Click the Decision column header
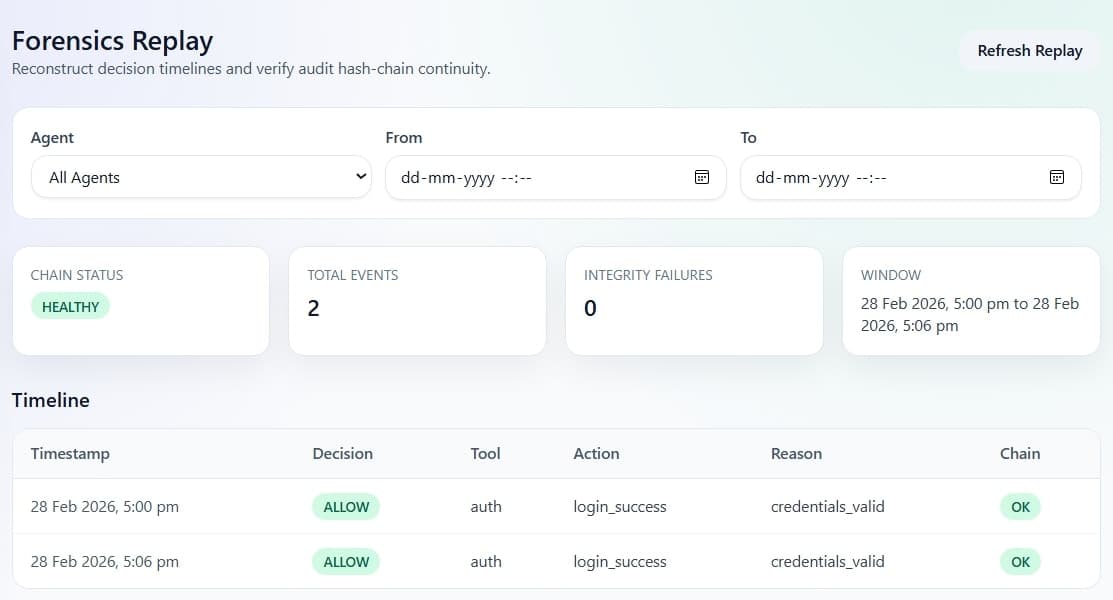1113x600 pixels. [342, 453]
